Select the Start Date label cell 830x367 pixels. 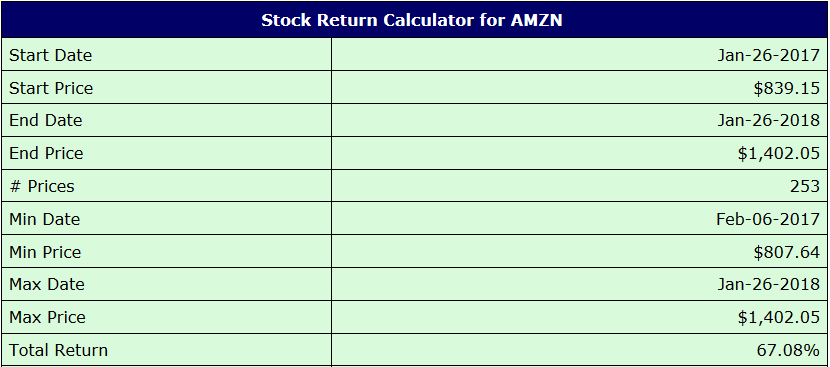[x=166, y=55]
